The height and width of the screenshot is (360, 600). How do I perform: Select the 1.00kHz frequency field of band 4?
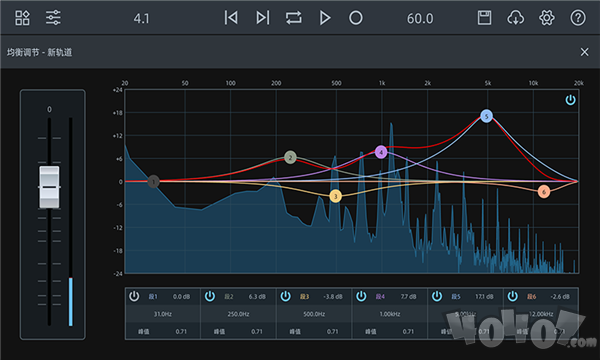390,314
